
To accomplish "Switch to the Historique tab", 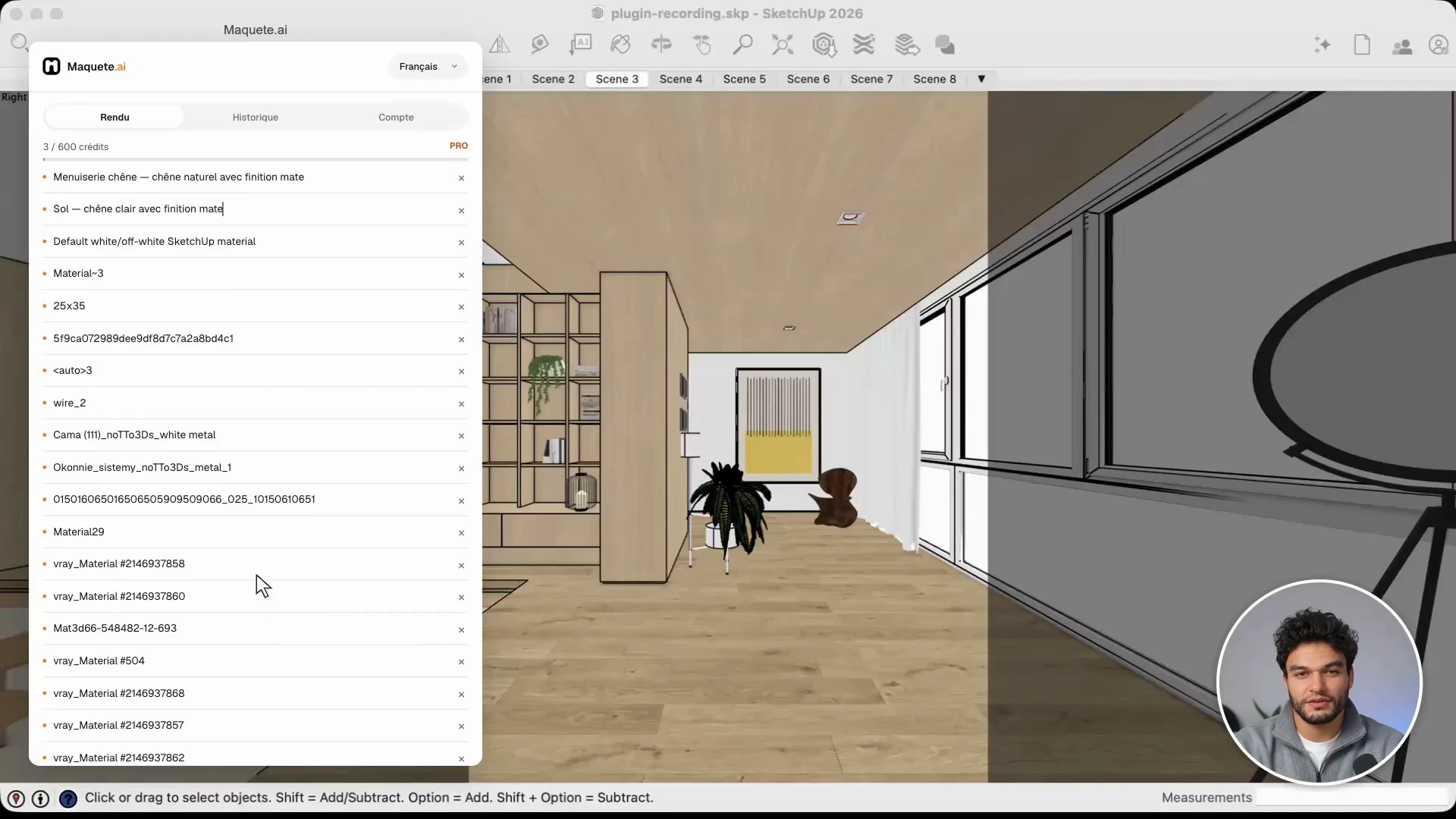I will tap(256, 118).
